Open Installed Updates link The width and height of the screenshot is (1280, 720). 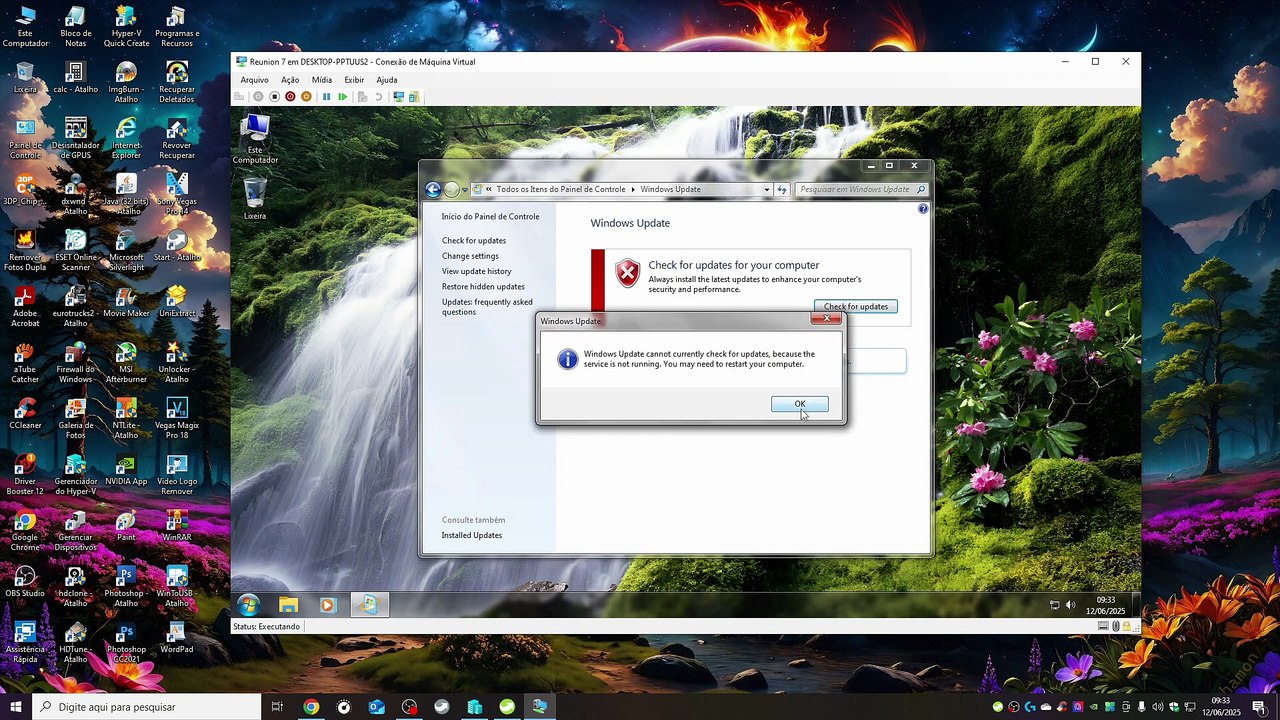(472, 535)
